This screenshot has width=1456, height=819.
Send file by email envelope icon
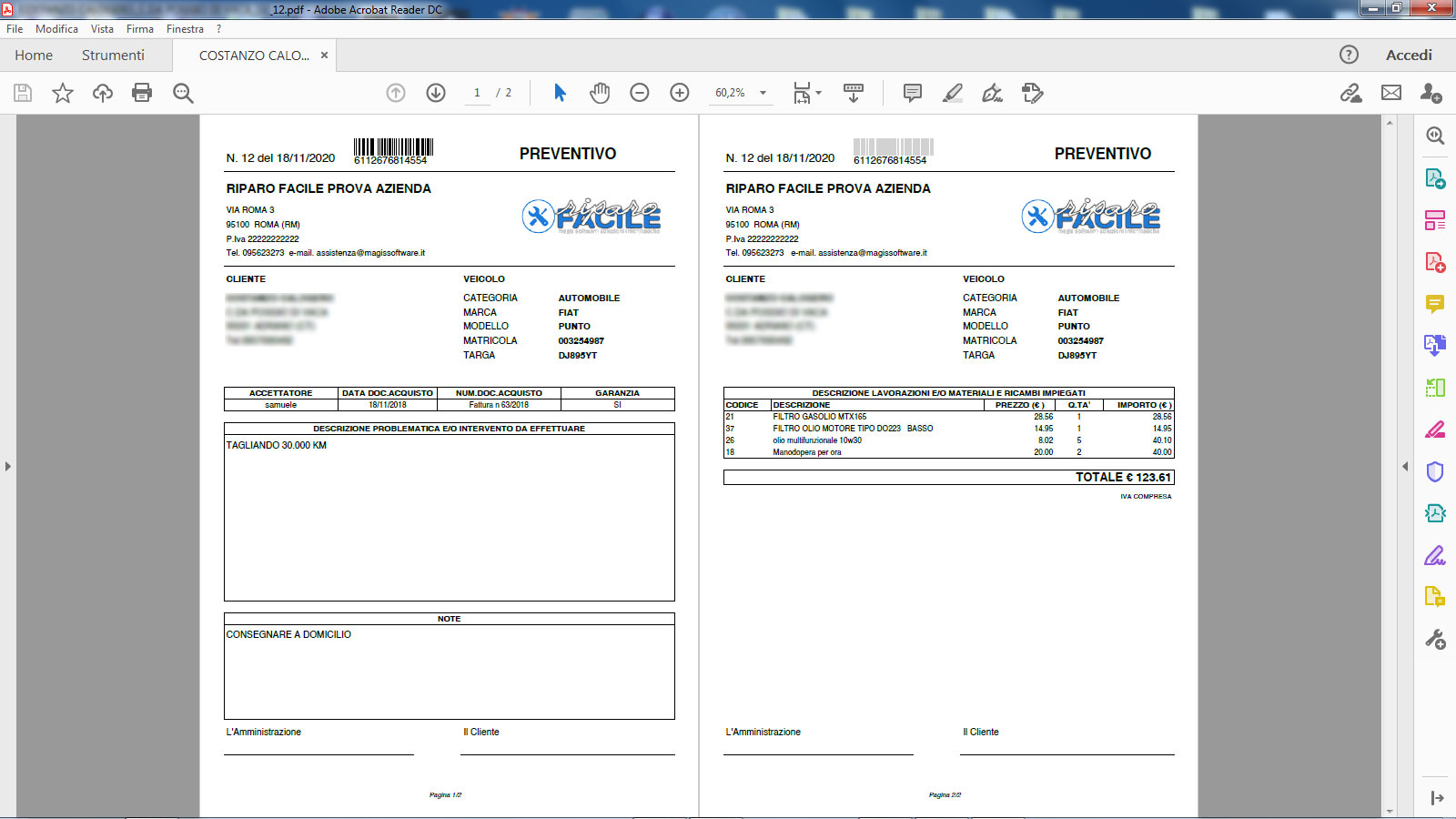pyautogui.click(x=1391, y=93)
